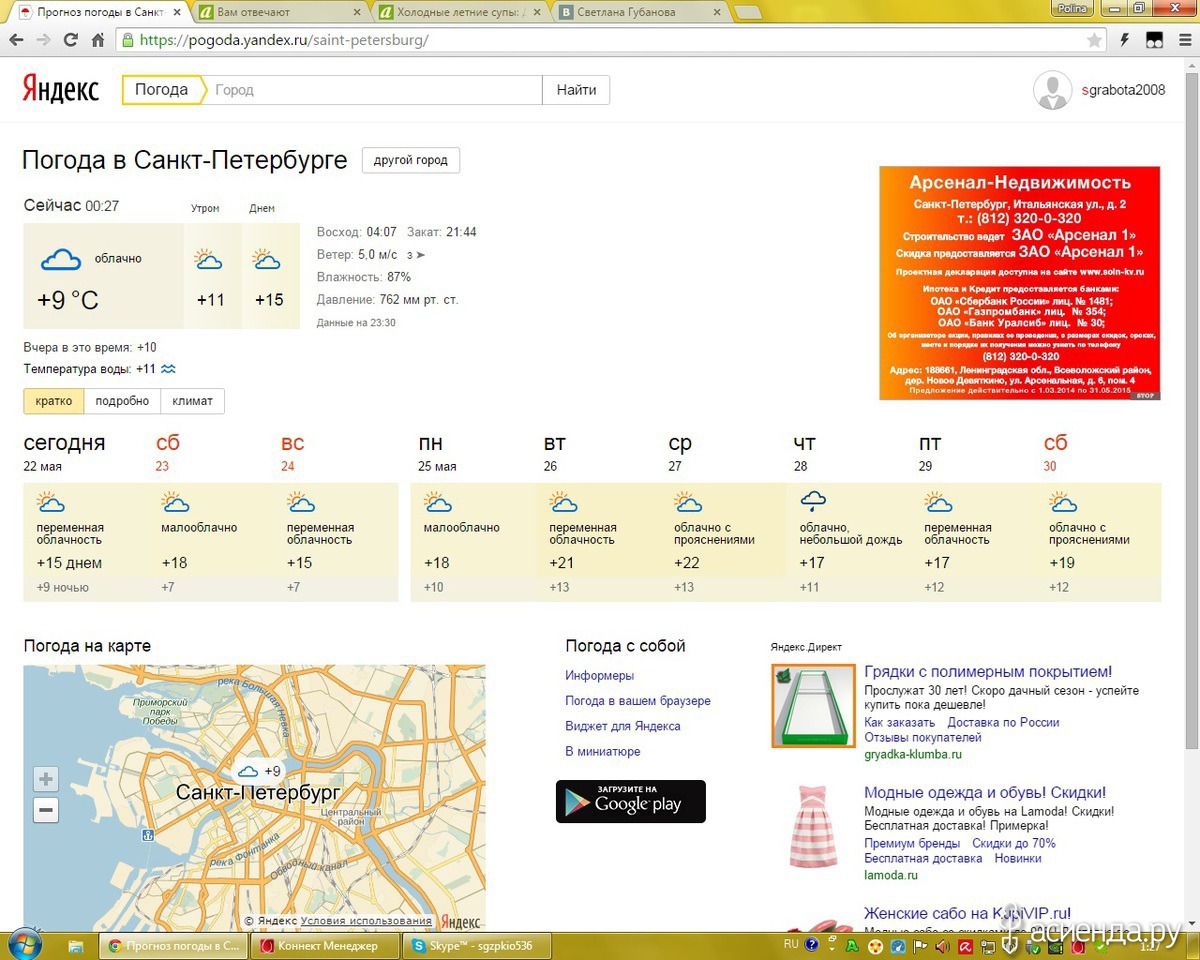Open the 'Виджет для Яндекса' link
Viewport: 1200px width, 960px height.
(x=623, y=726)
